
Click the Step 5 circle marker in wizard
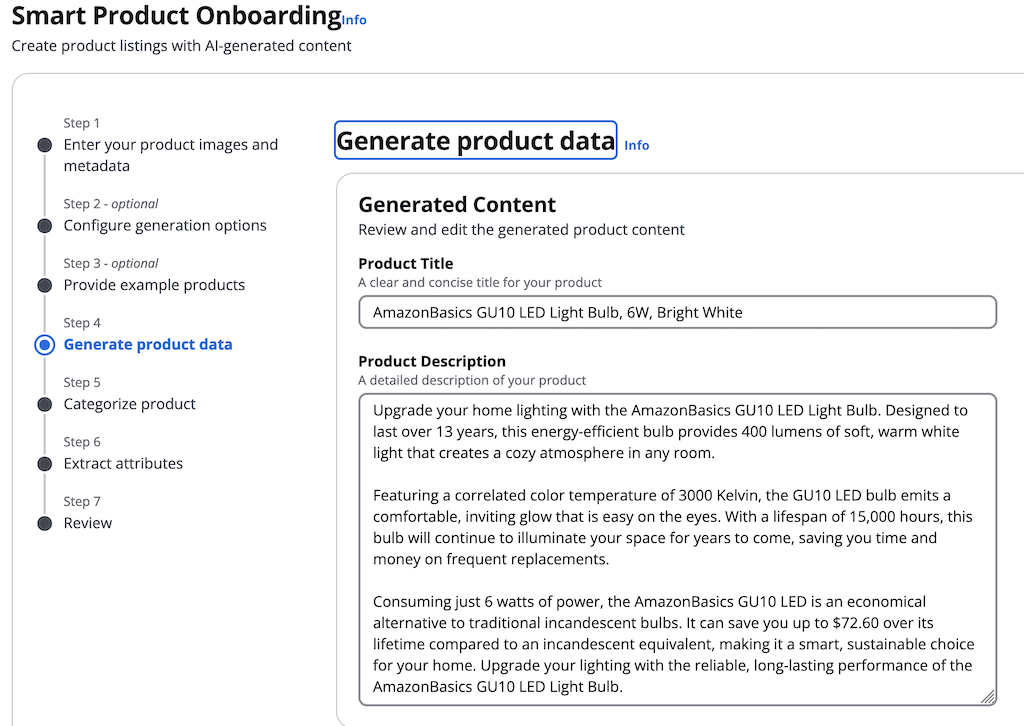[x=44, y=404]
